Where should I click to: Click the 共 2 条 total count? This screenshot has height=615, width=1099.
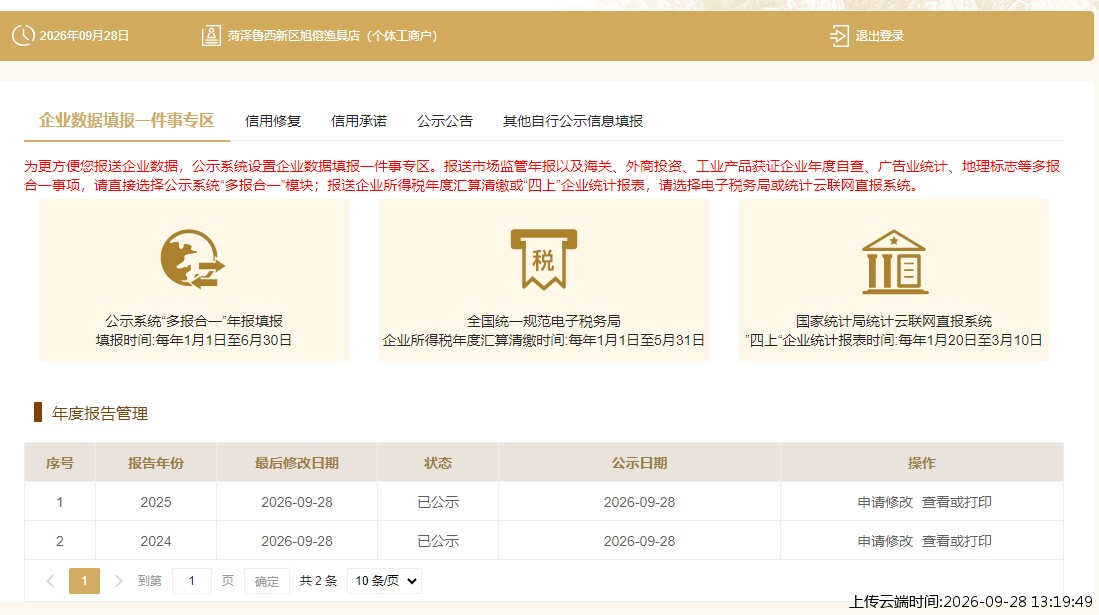tap(318, 581)
